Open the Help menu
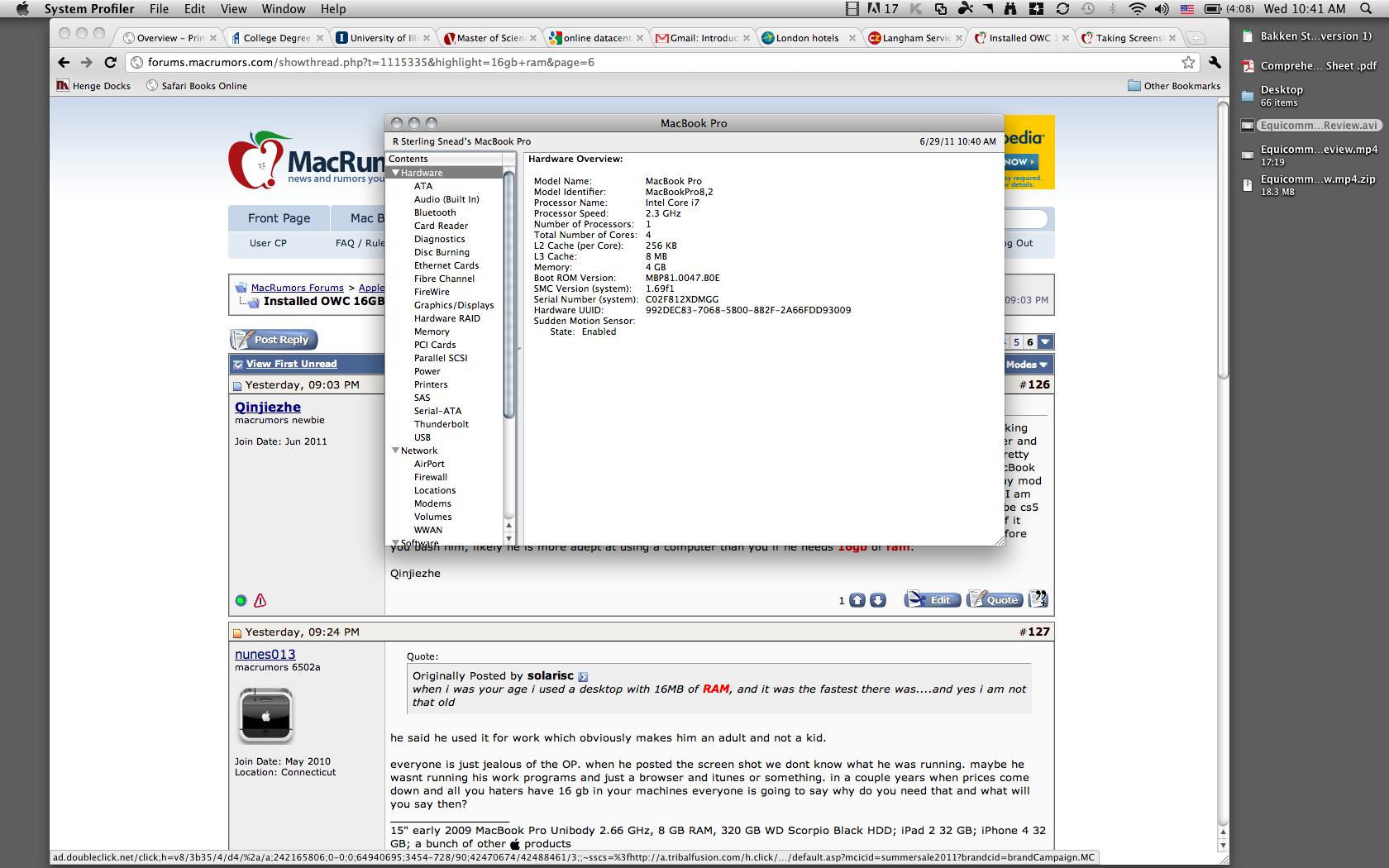Screen dimensions: 1389x868 pos(333,9)
